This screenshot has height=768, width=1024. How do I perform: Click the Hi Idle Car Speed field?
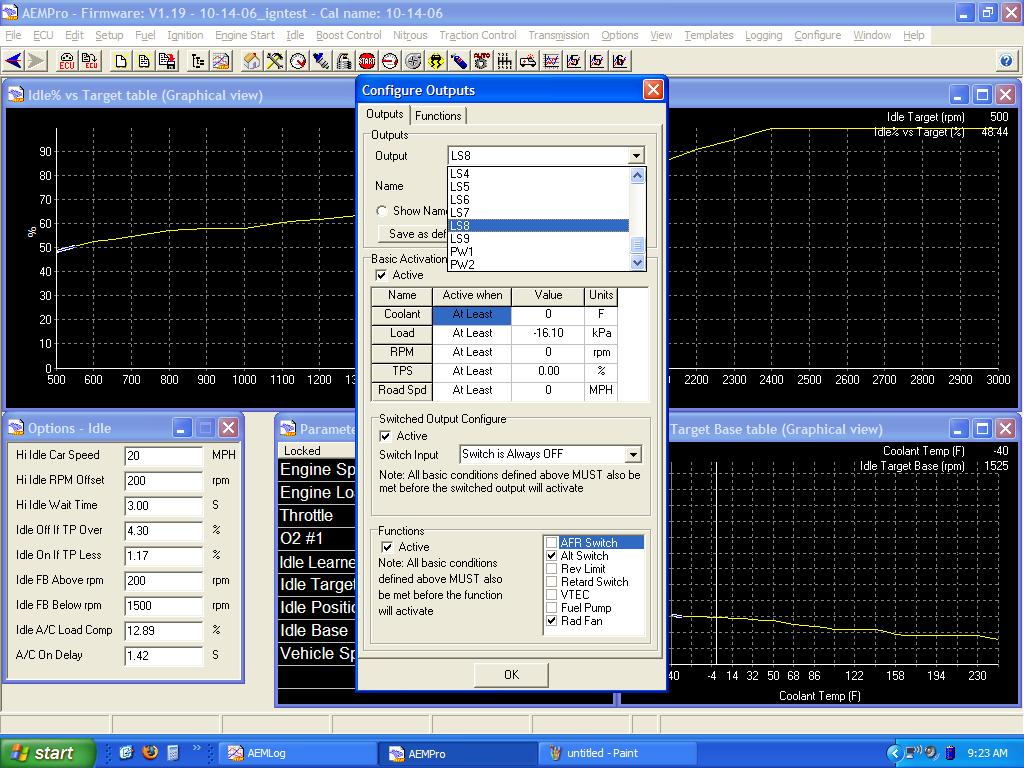click(x=163, y=455)
